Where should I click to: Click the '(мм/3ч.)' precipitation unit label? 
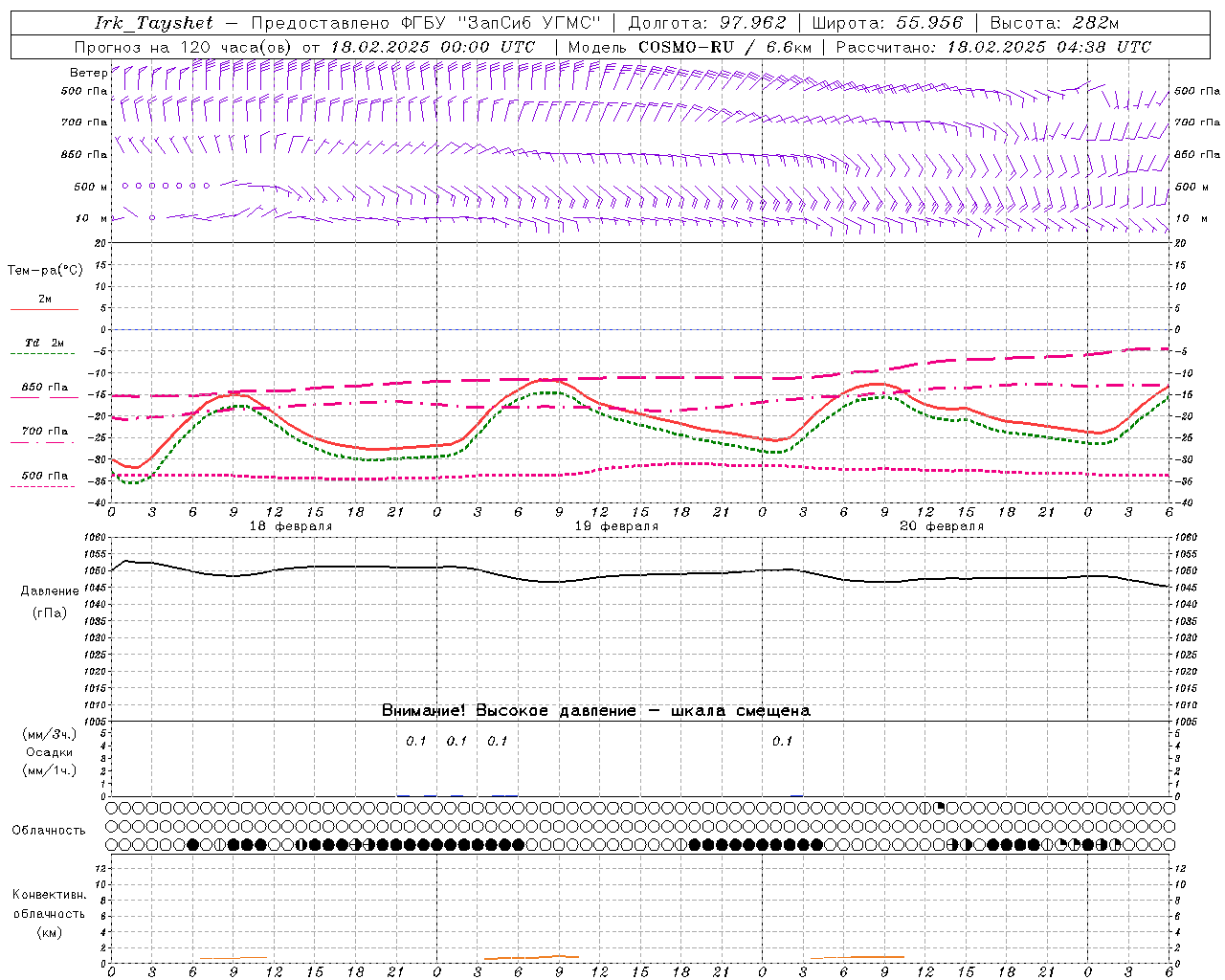[50, 735]
